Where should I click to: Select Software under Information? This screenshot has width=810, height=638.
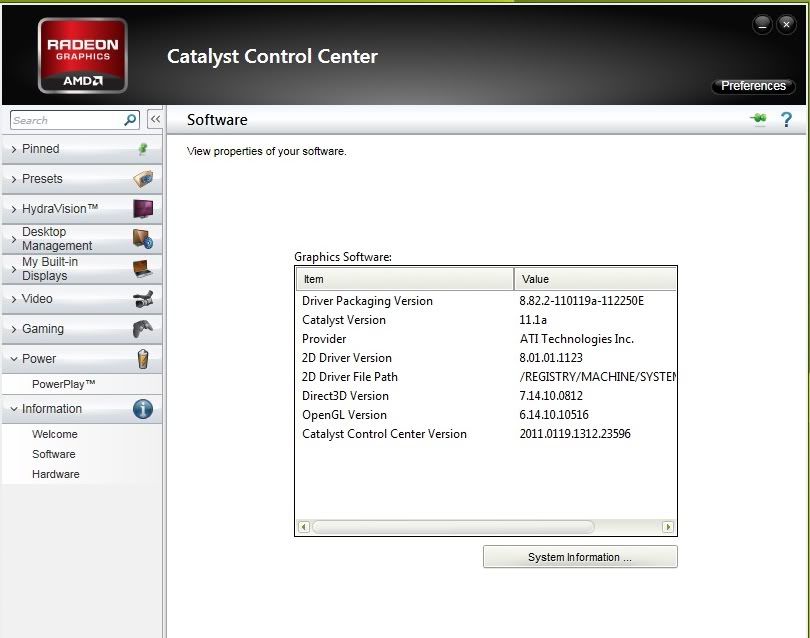[x=54, y=454]
